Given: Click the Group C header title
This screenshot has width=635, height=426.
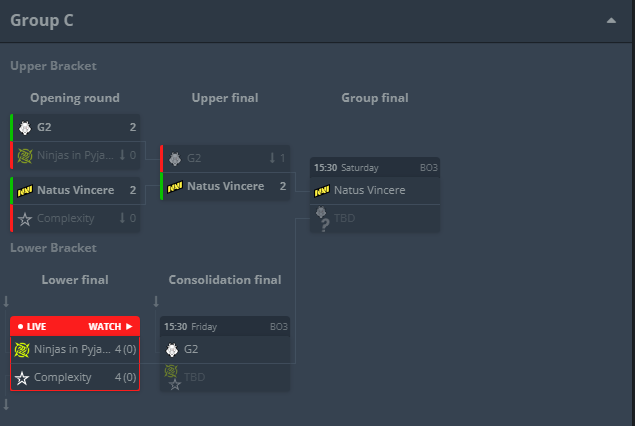Looking at the screenshot, I should click(x=42, y=20).
